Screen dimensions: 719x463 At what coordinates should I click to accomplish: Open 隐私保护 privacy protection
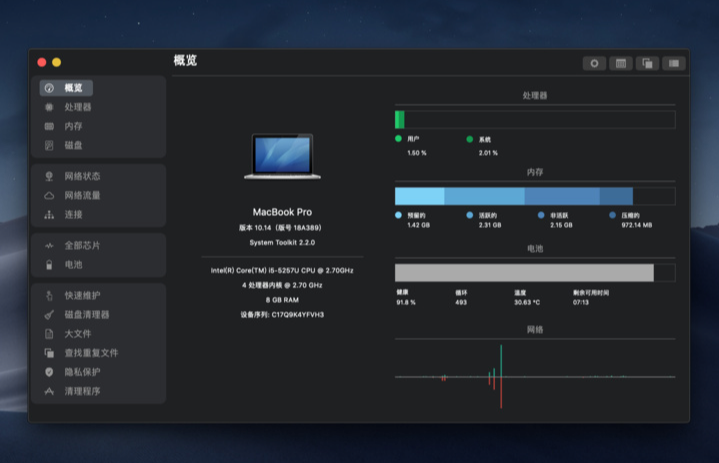82,372
